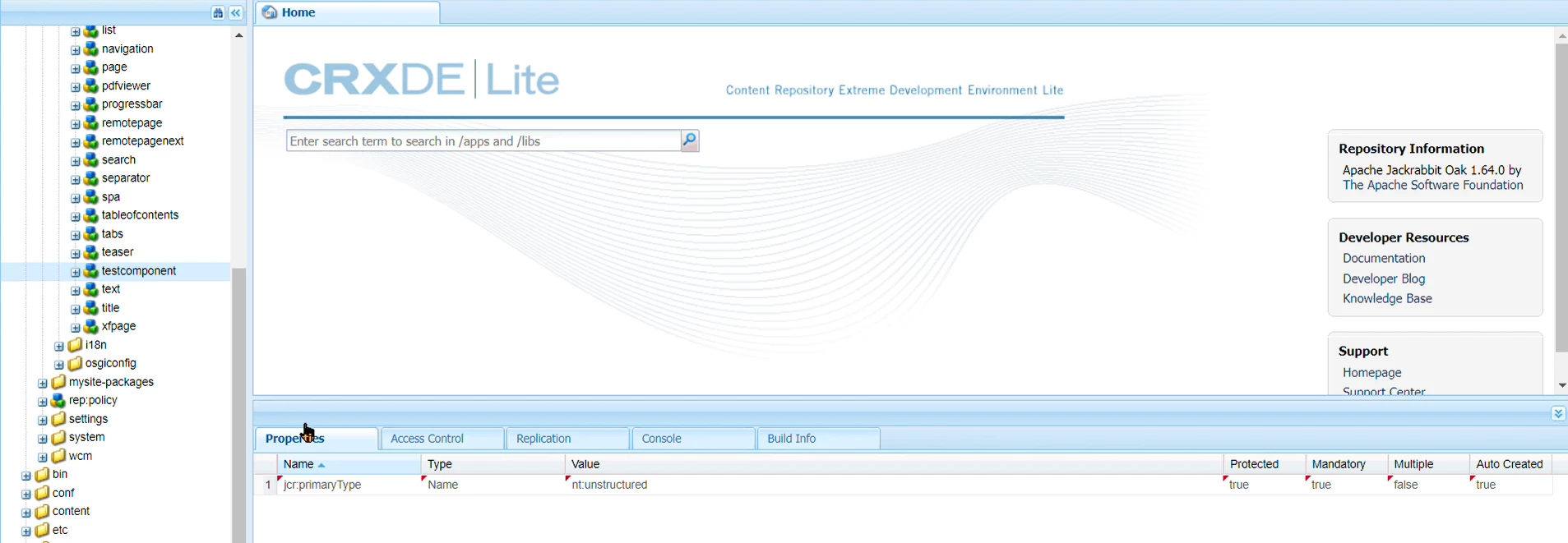Click the bin folder icon
This screenshot has height=543, width=1568.
click(42, 474)
